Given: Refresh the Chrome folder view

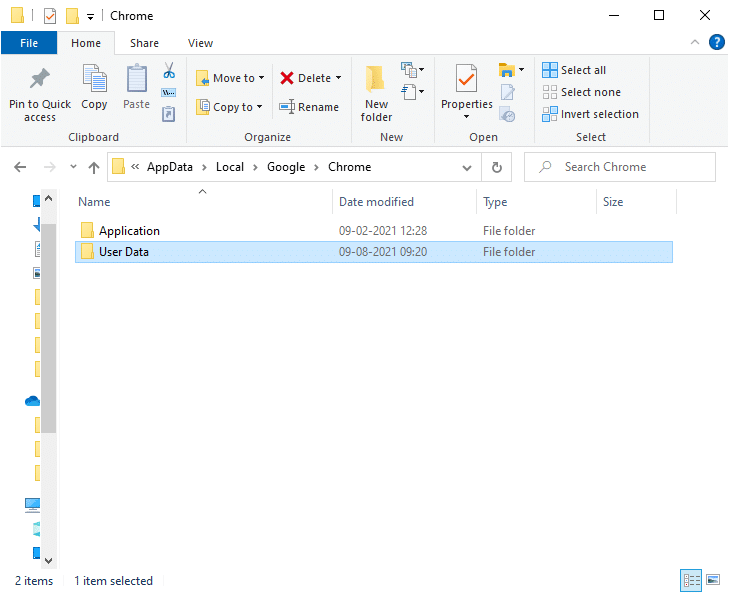Looking at the screenshot, I should click(x=497, y=167).
